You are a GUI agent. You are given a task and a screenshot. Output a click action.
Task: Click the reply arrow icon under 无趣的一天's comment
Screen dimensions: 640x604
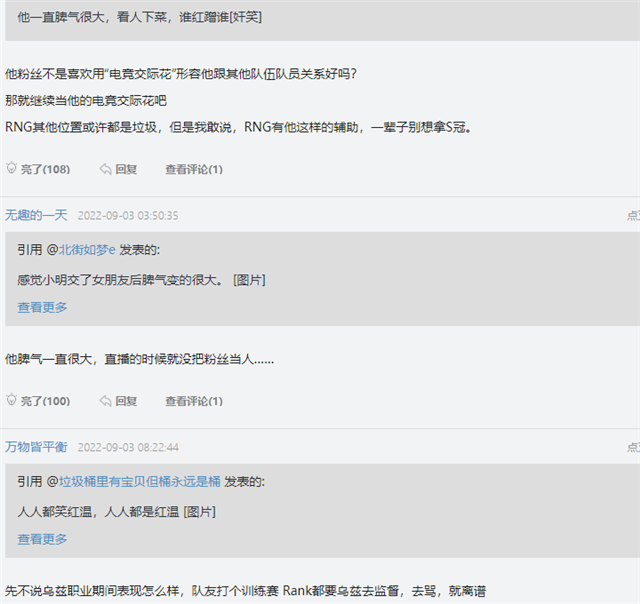pyautogui.click(x=105, y=401)
